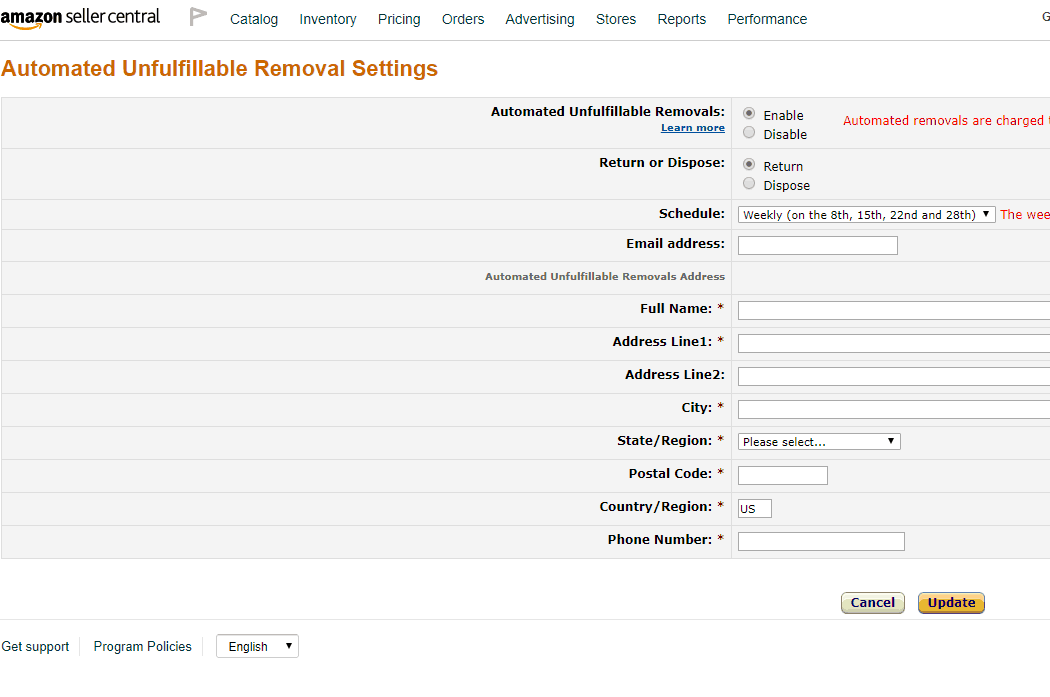The height and width of the screenshot is (697, 1050).
Task: Open the Program Policies link
Action: 143,647
